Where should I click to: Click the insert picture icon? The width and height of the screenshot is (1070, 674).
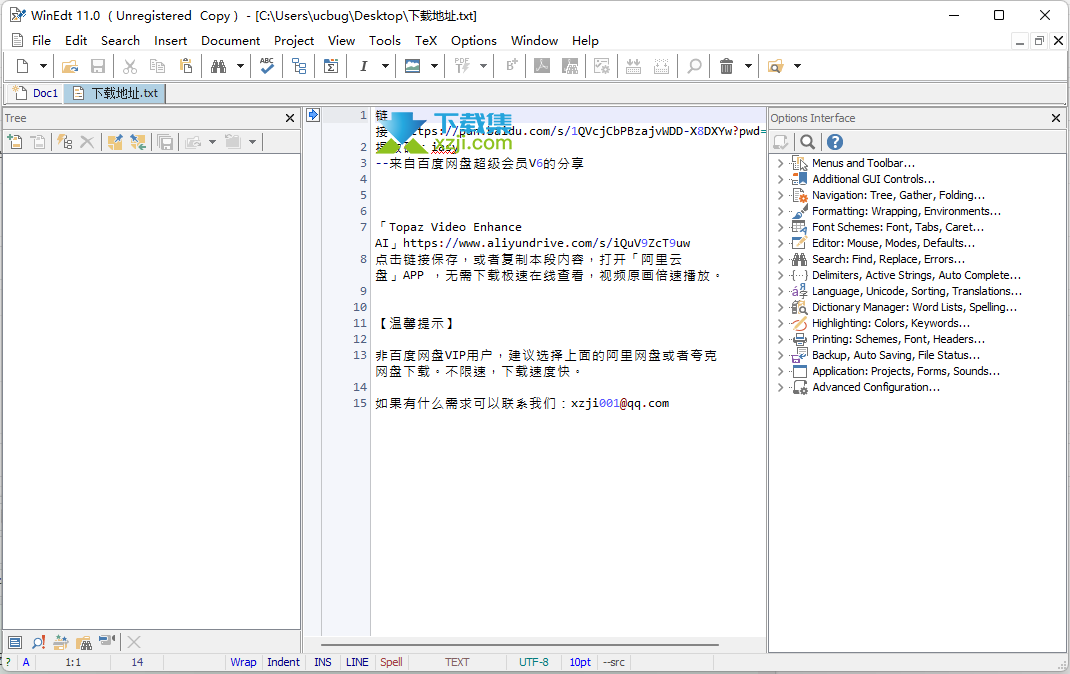412,66
